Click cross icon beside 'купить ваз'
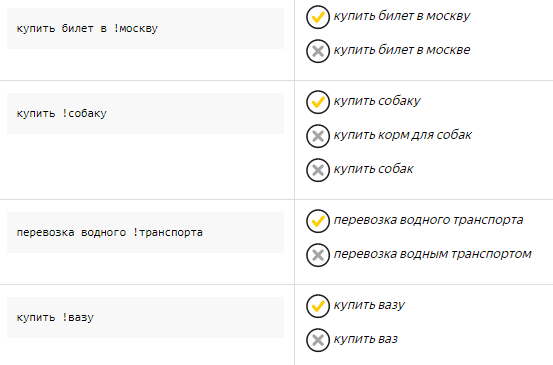This screenshot has width=553, height=365. click(x=318, y=340)
